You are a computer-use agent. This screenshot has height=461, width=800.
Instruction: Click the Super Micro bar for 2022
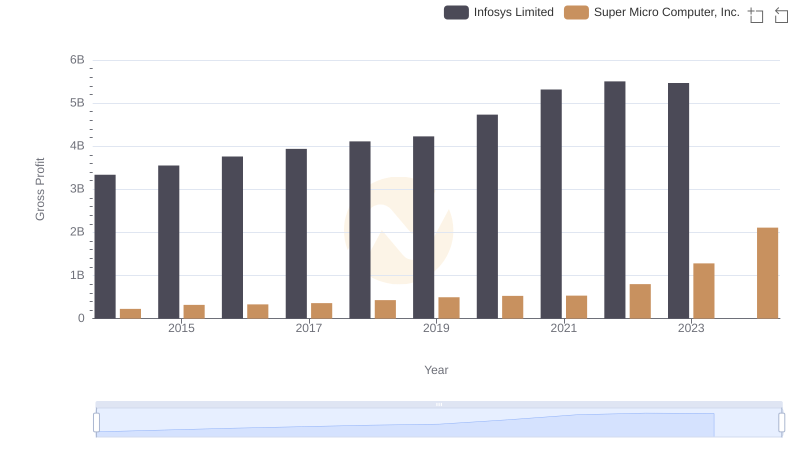(x=640, y=301)
